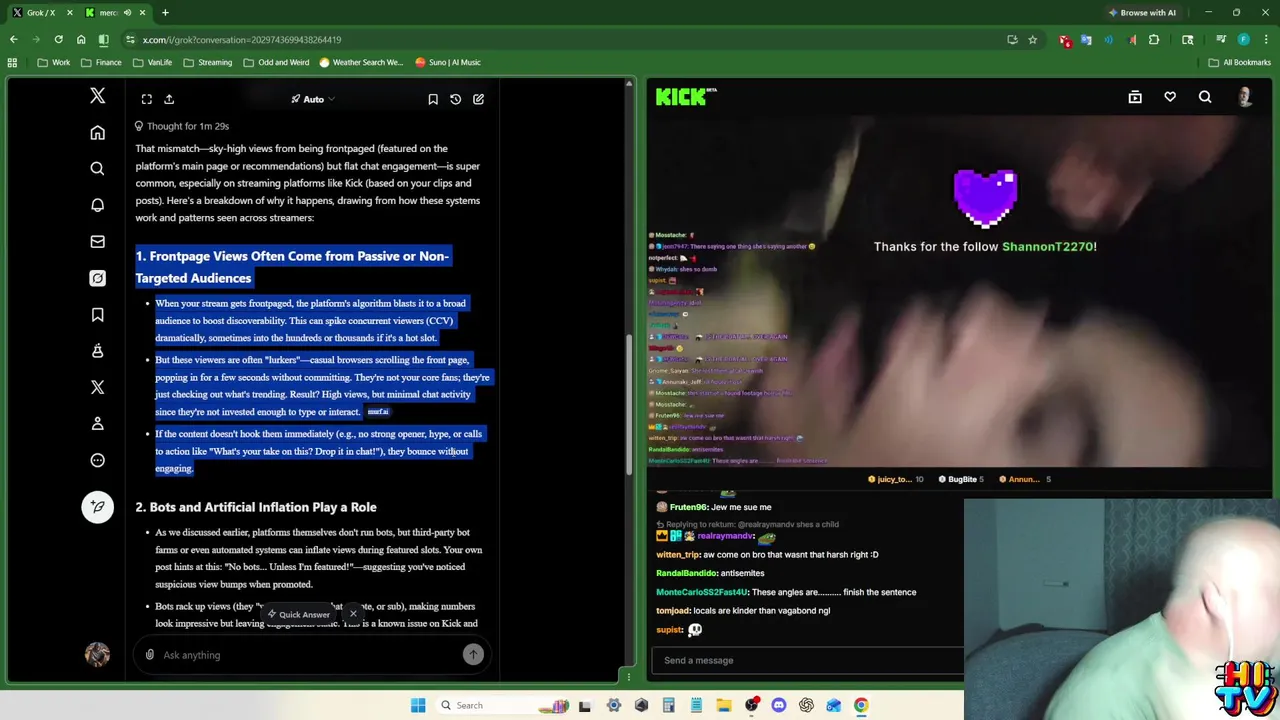Image resolution: width=1280 pixels, height=720 pixels.
Task: Mute the audio on Kick tab
Action: pyautogui.click(x=126, y=12)
